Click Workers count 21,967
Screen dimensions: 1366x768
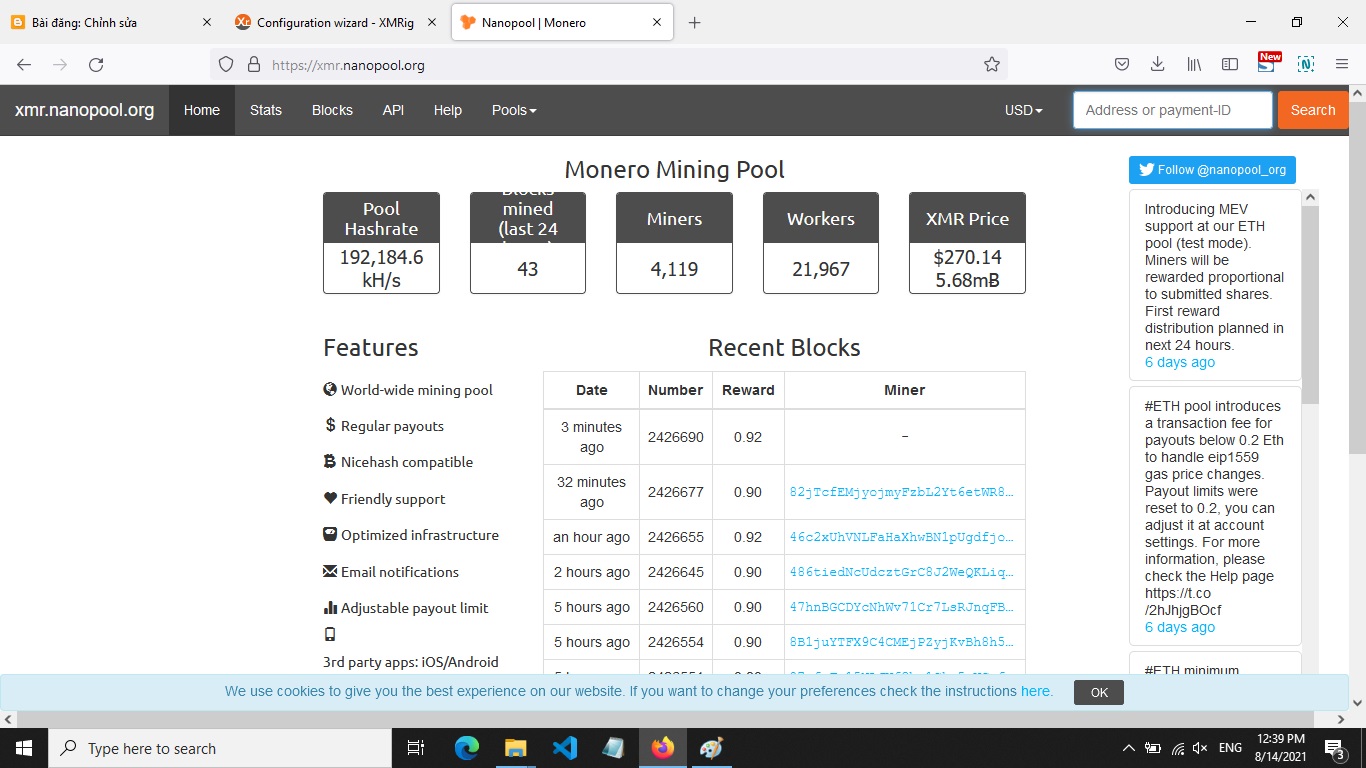tap(820, 269)
